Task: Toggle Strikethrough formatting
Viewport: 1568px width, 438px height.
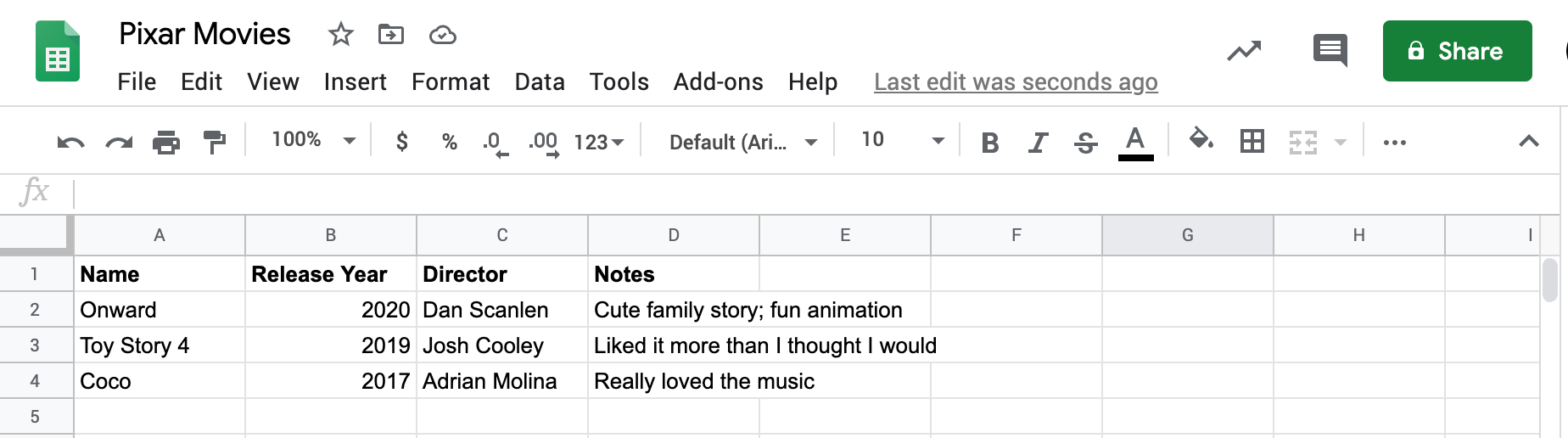Action: click(x=1085, y=142)
